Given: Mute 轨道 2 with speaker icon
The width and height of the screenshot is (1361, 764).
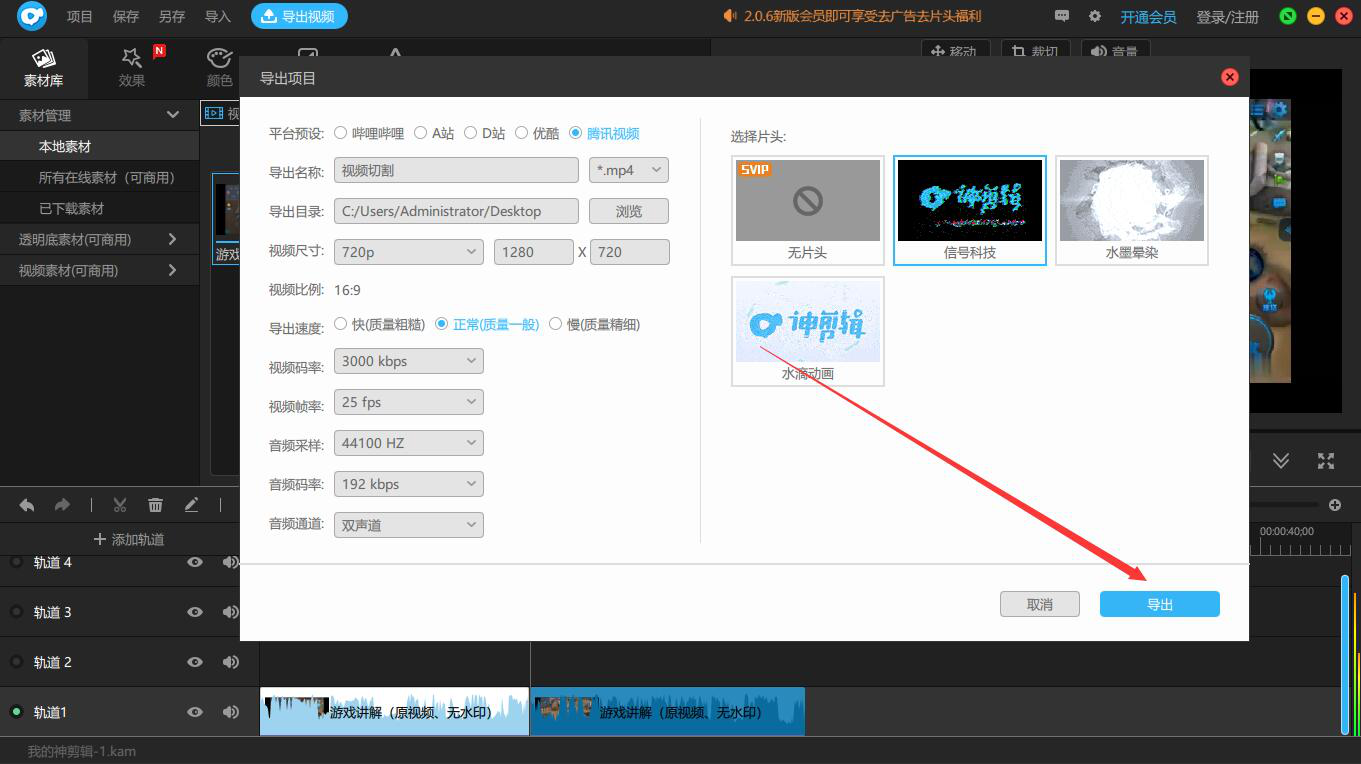Looking at the screenshot, I should click(x=231, y=662).
